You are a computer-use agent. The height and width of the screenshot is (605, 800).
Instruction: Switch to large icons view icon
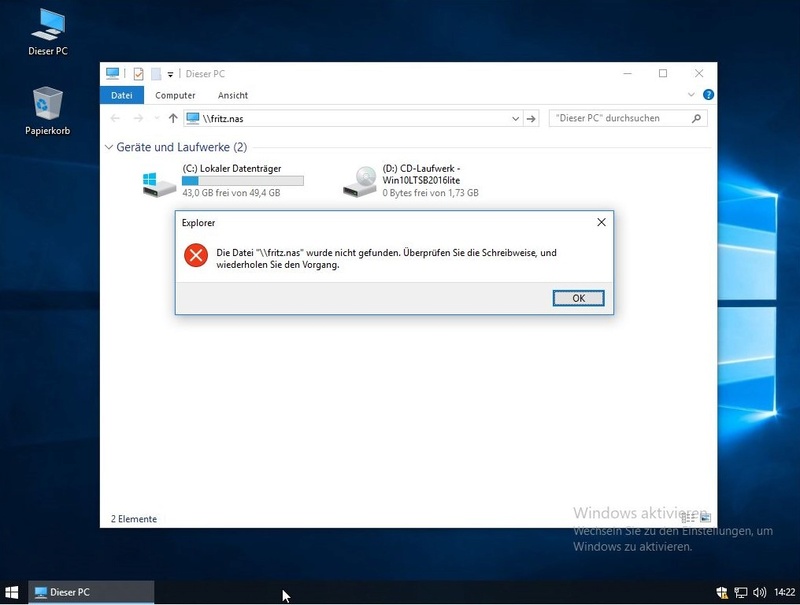point(705,518)
